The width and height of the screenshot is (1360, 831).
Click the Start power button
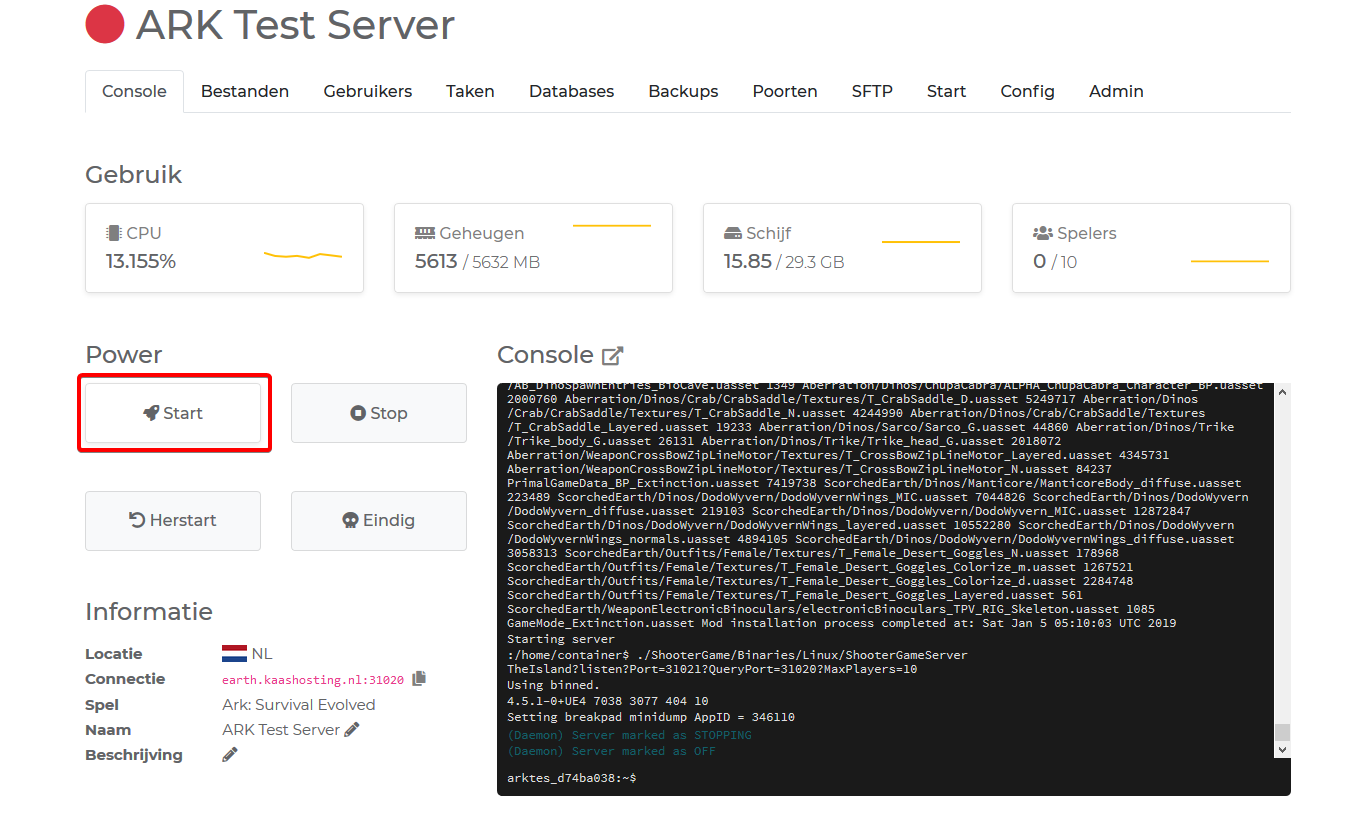pos(173,413)
